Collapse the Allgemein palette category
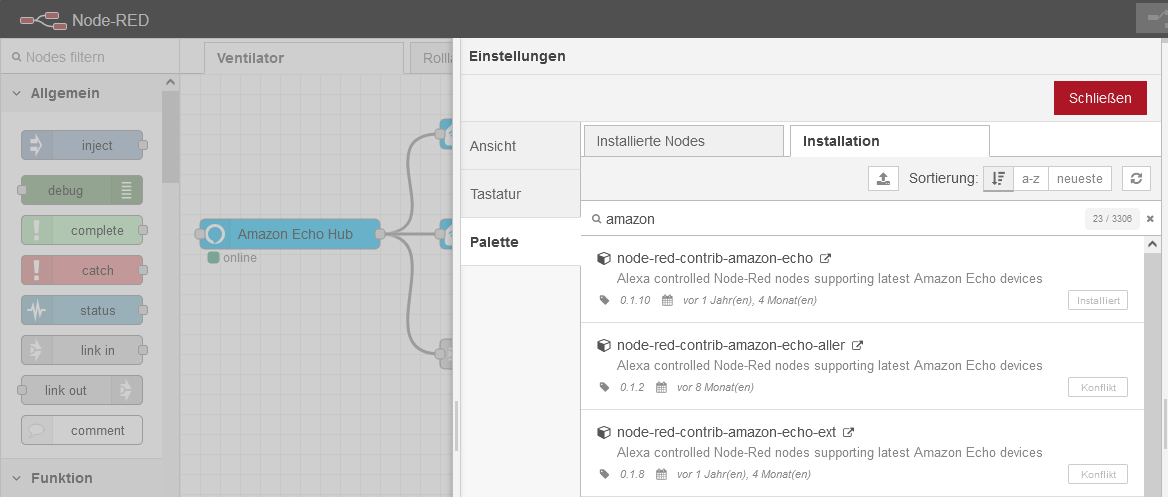The width and height of the screenshot is (1168, 497). pos(16,94)
